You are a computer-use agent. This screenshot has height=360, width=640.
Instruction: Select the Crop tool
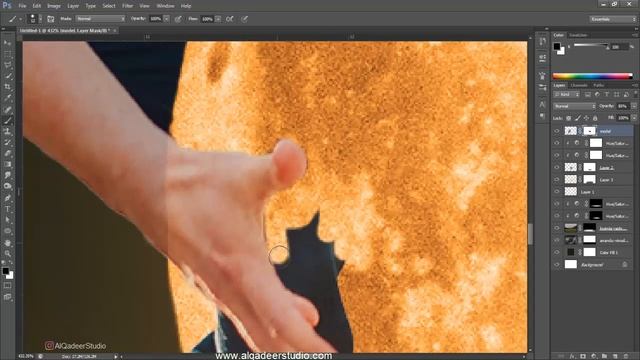(7, 87)
